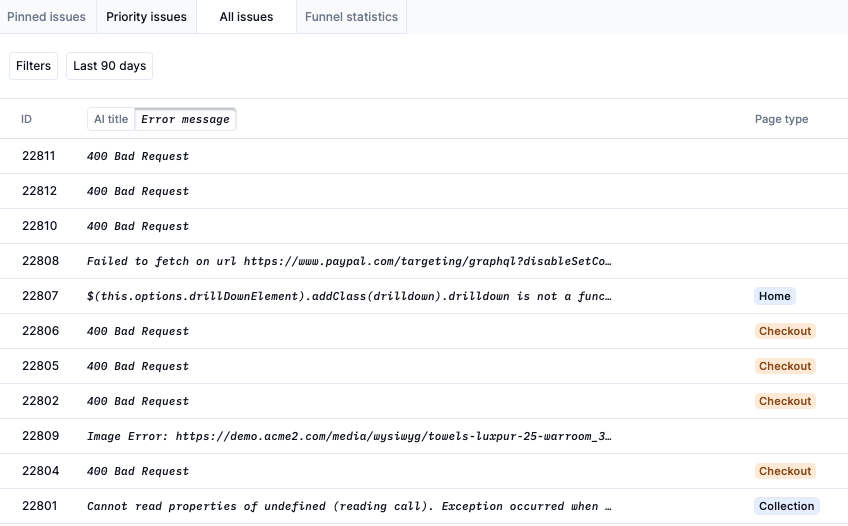Screen dimensions: 848x526
Task: Toggle column to AI title
Action: click(x=111, y=119)
